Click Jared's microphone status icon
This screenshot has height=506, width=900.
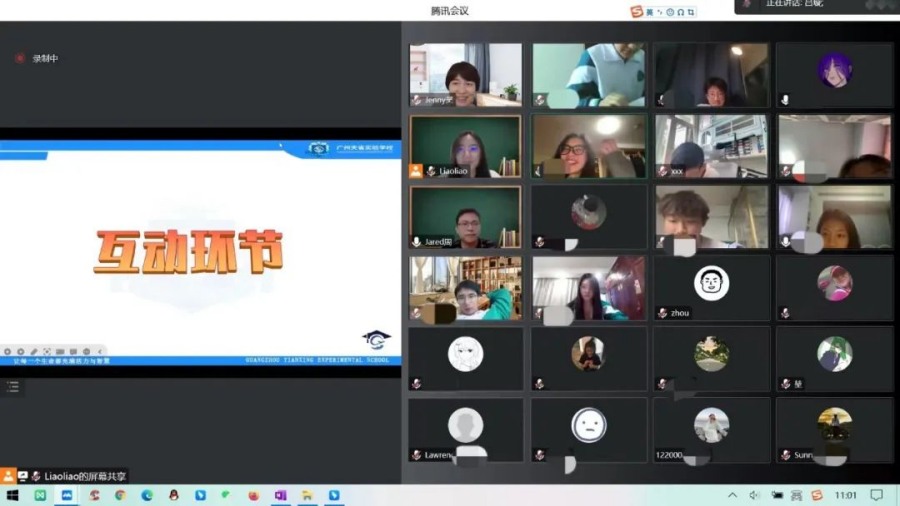[416, 242]
